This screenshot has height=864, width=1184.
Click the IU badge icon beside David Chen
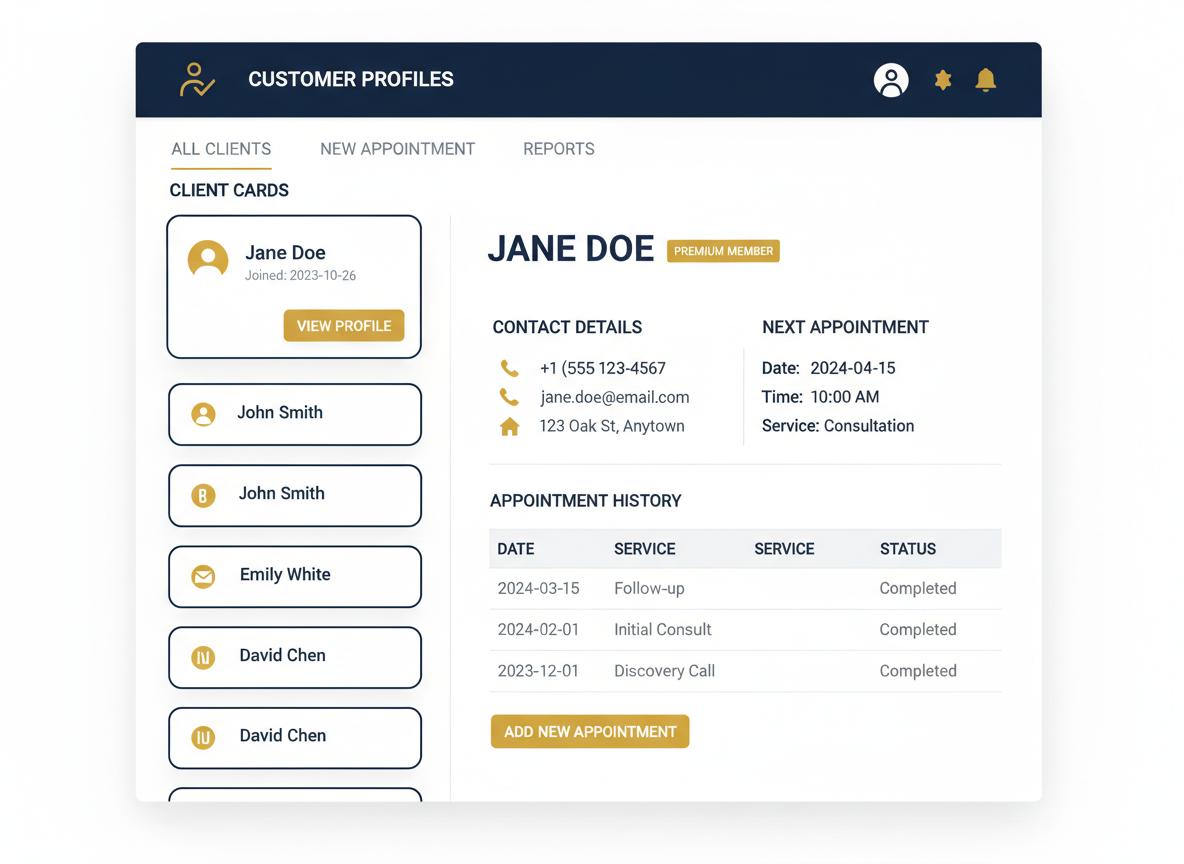203,737
